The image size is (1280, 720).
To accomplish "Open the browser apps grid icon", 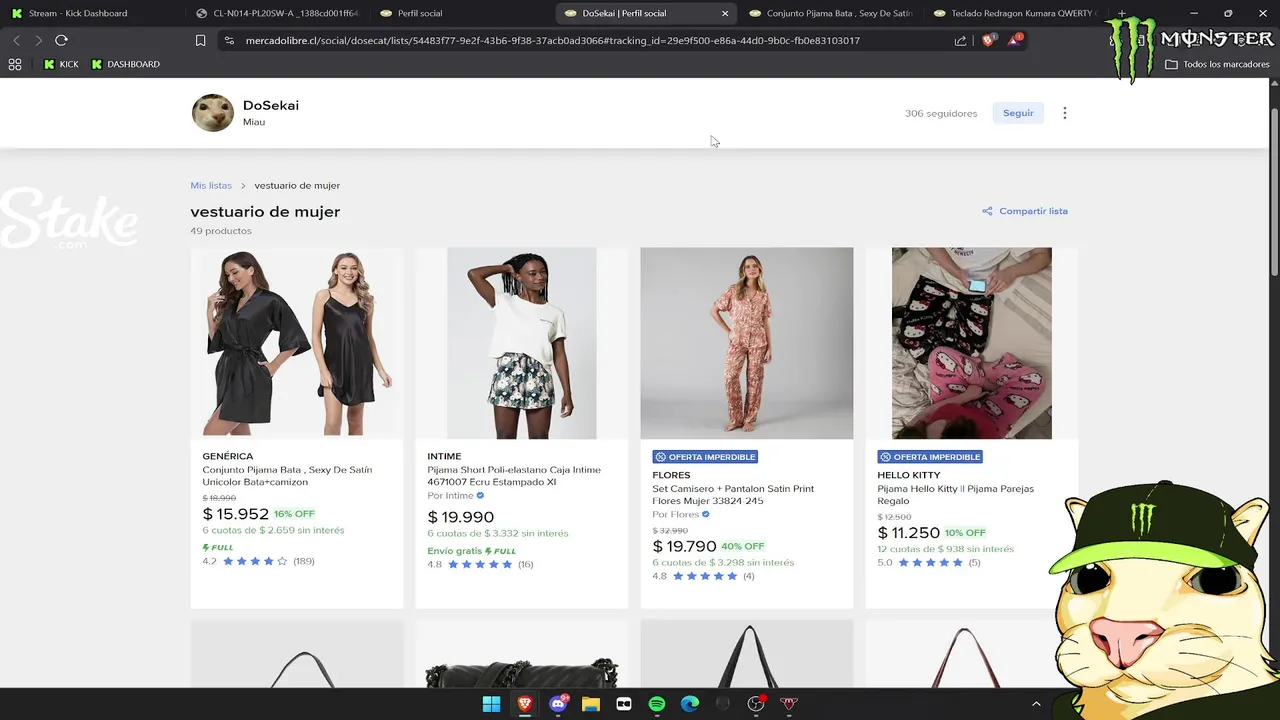I will pyautogui.click(x=15, y=64).
